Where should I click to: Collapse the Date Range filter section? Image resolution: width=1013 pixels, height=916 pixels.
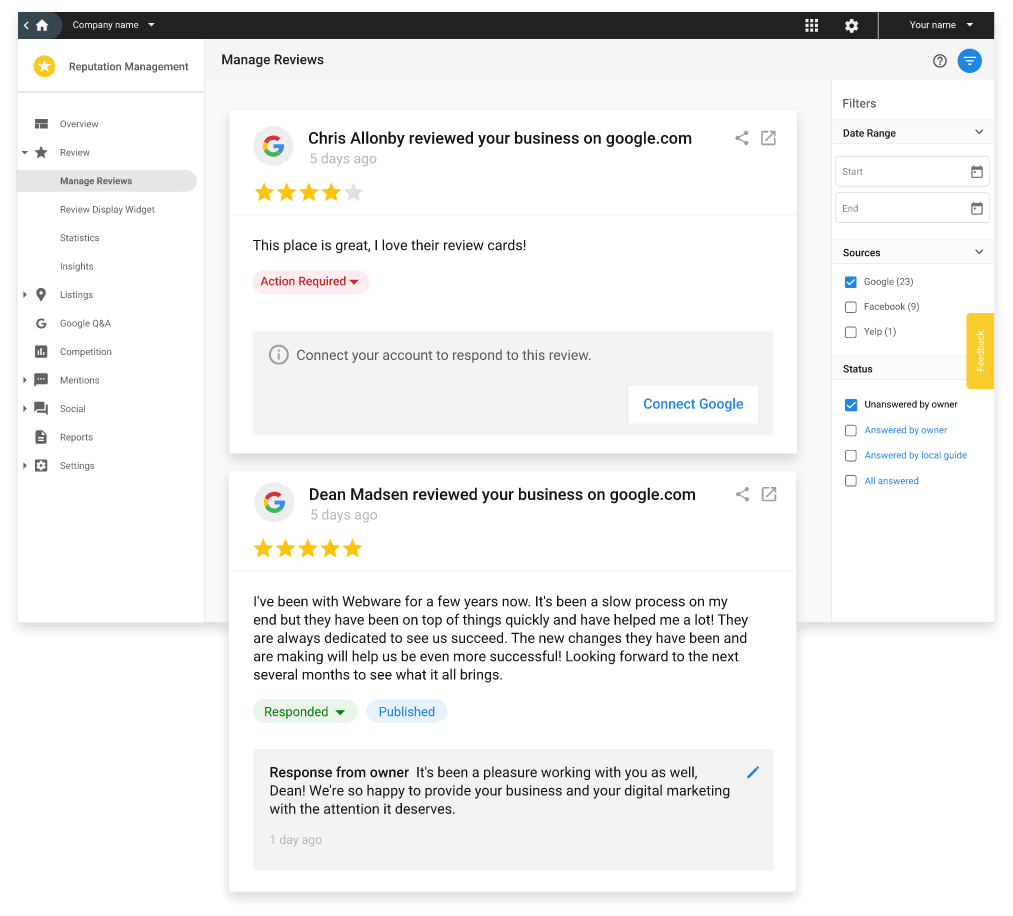click(x=978, y=132)
